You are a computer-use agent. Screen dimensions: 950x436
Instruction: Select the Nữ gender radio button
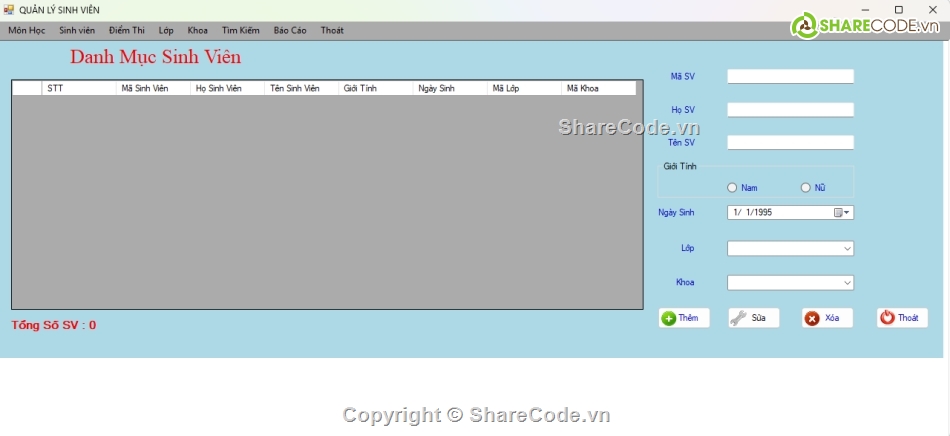[x=806, y=188]
